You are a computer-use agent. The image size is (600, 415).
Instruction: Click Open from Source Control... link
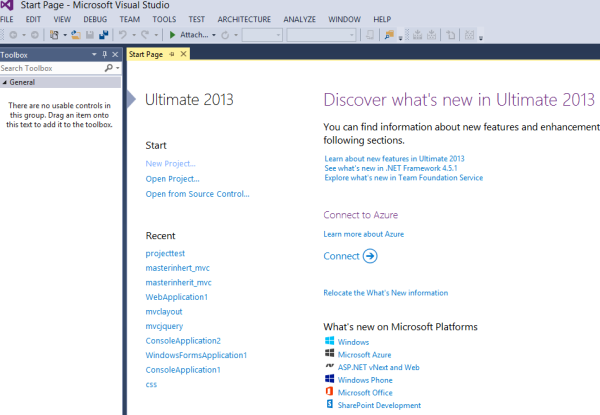coord(197,194)
